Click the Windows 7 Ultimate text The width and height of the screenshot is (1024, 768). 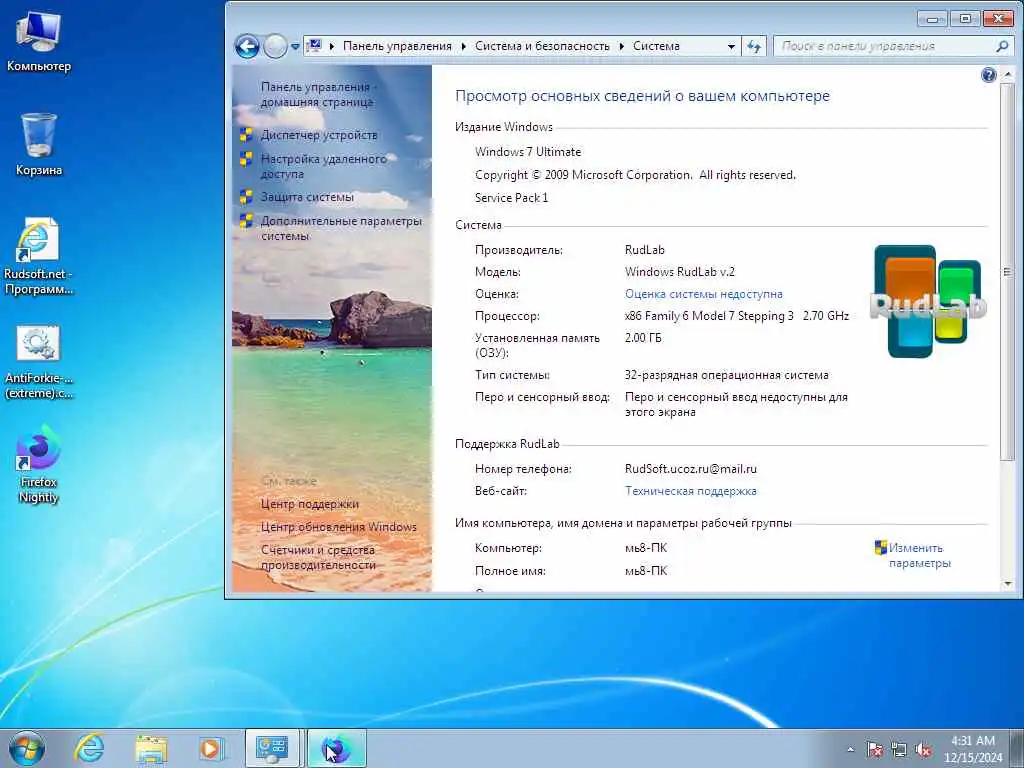[528, 152]
